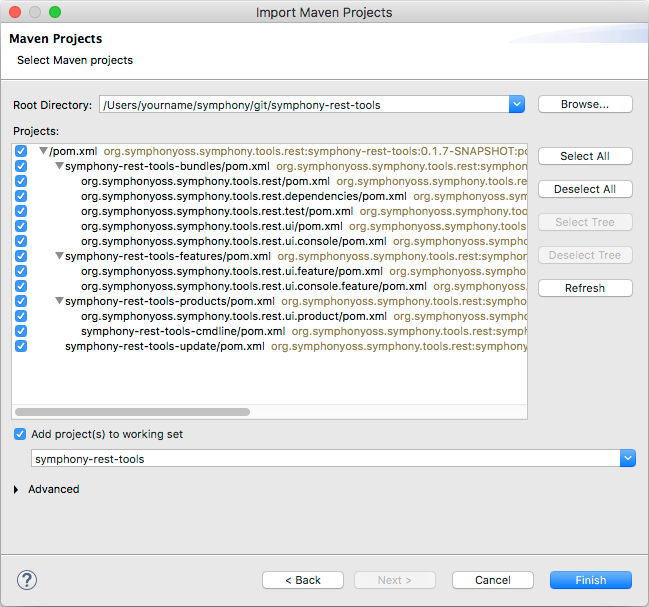649x607 pixels.
Task: Click the horizontal scrollbar of Projects list
Action: [132, 412]
